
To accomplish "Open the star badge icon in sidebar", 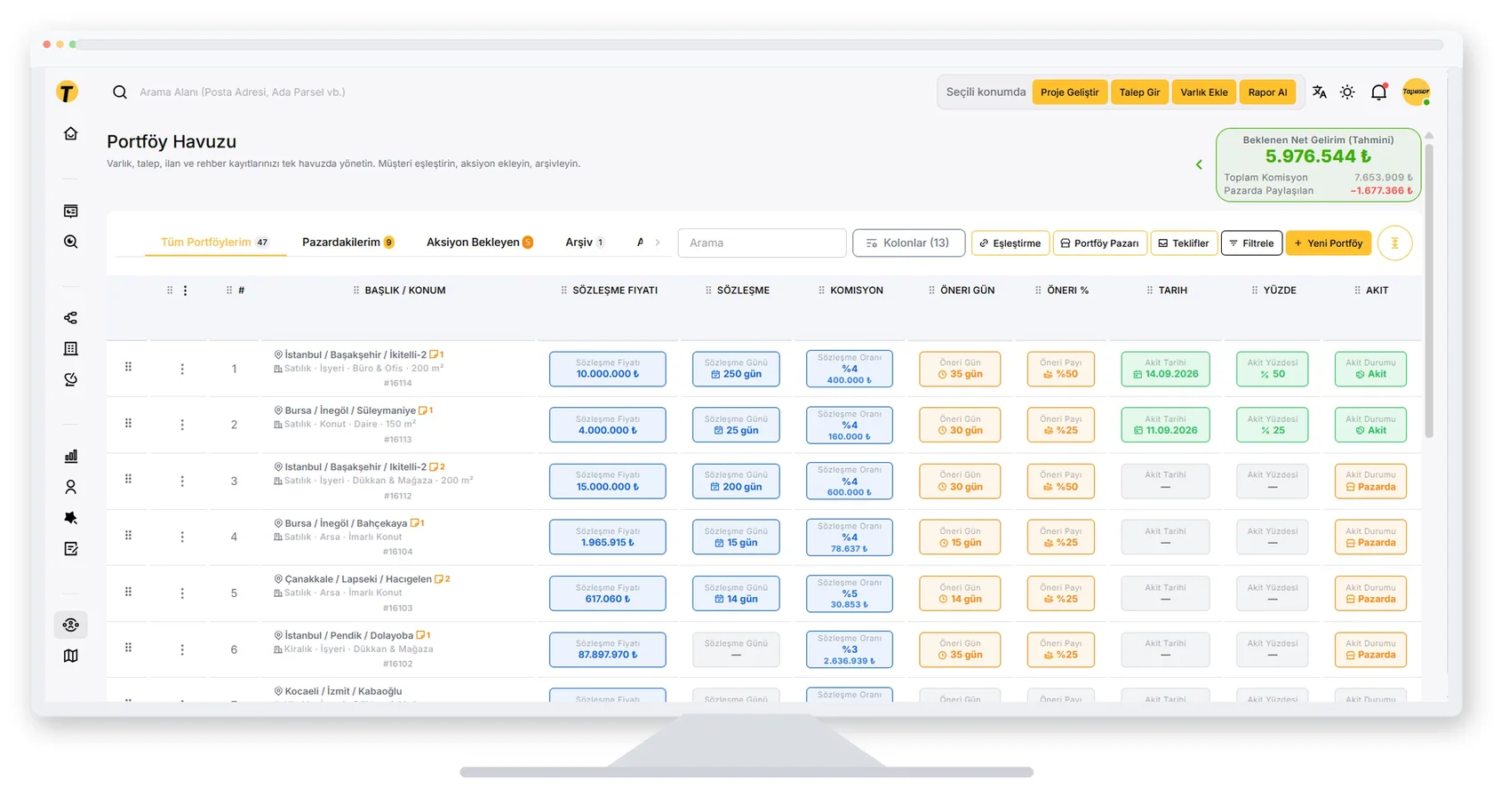I will point(71,518).
